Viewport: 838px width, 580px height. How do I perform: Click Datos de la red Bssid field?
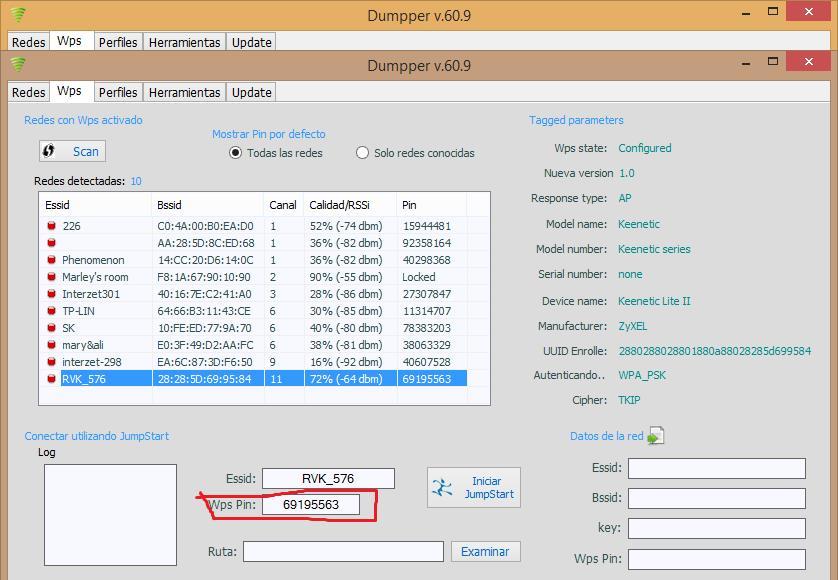click(x=717, y=498)
